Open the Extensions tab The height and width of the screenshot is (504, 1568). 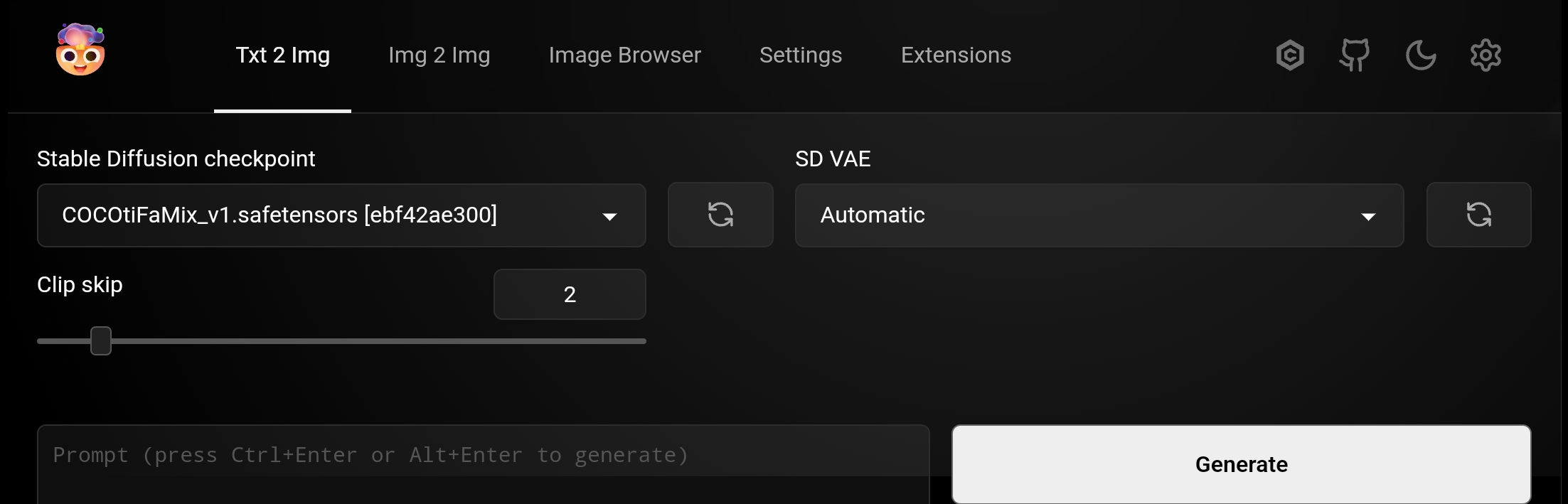[x=956, y=55]
